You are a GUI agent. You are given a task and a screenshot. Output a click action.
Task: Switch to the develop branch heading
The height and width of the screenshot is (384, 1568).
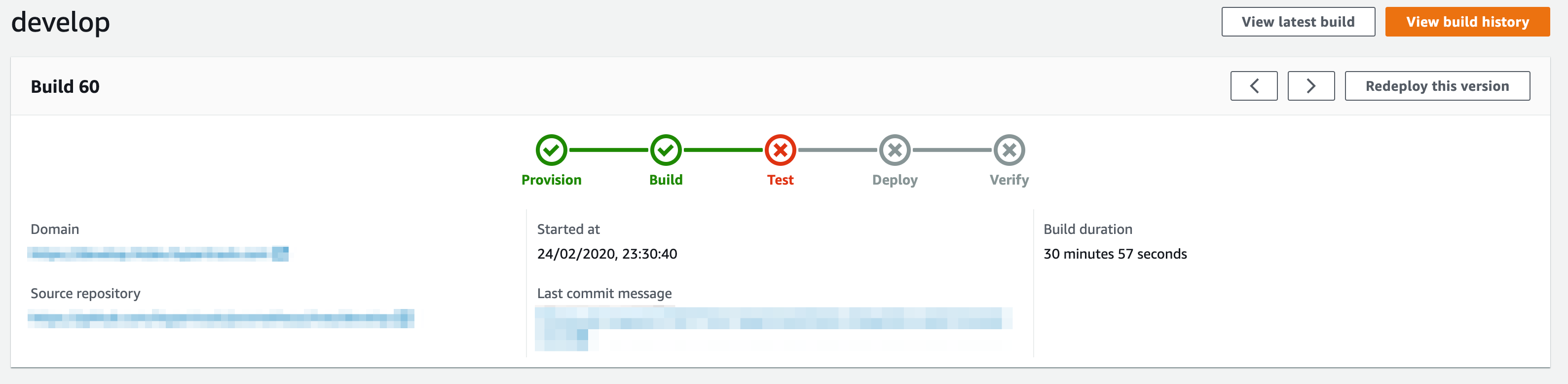tap(61, 22)
